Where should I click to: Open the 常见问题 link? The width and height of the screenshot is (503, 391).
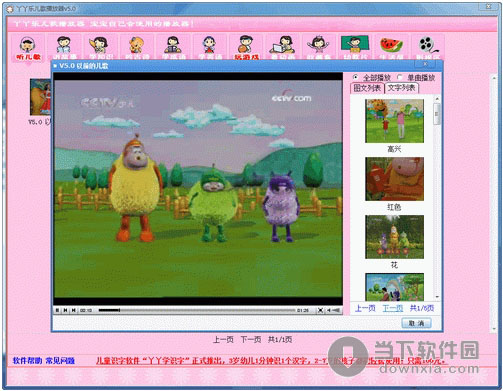pos(60,360)
